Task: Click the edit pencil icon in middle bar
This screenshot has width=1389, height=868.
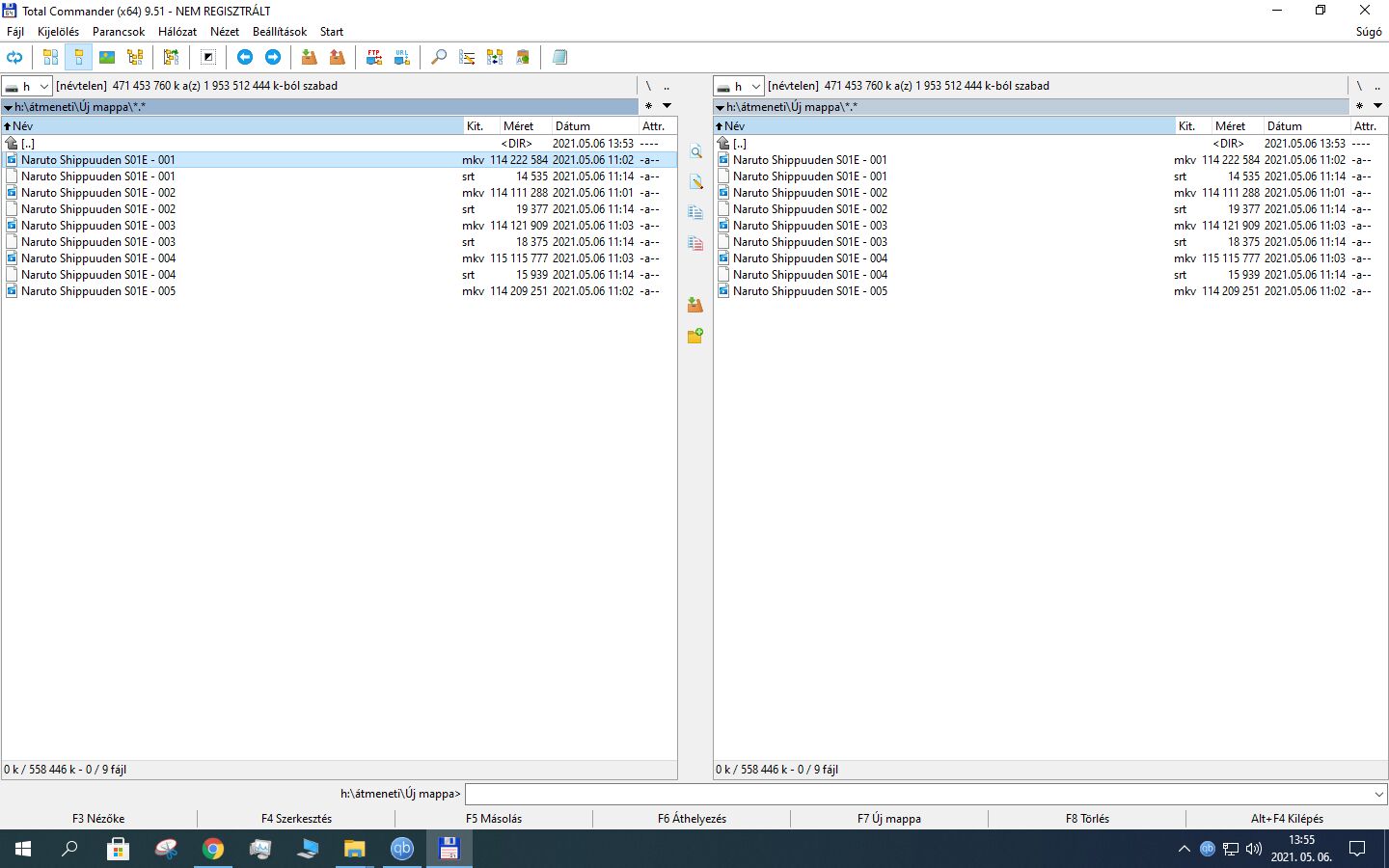Action: click(695, 182)
